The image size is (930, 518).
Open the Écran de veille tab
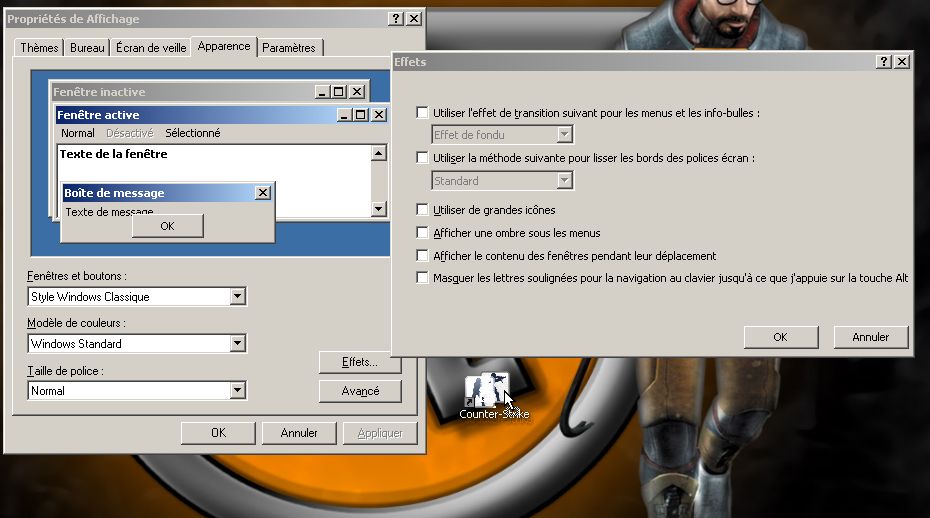click(x=150, y=48)
